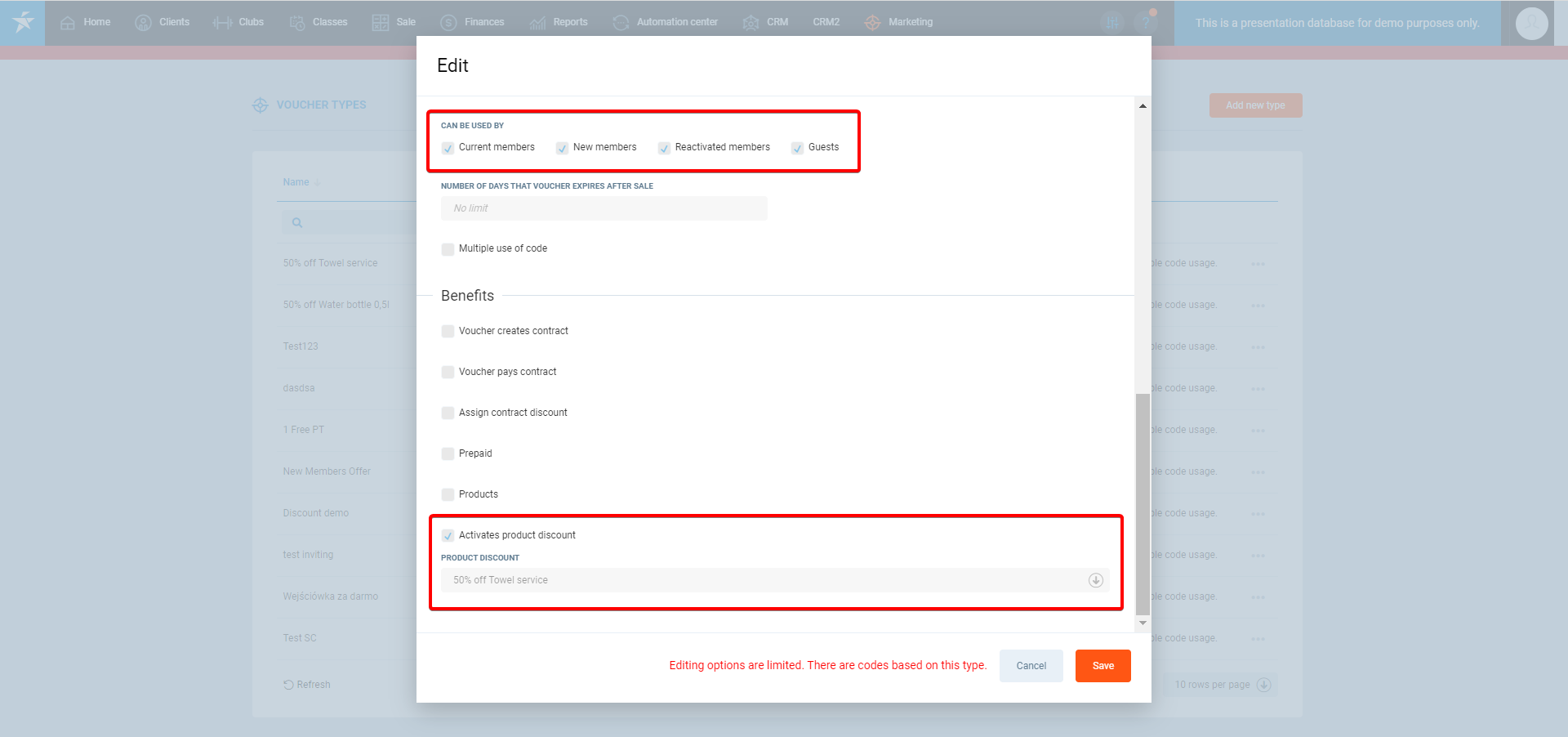Uncheck Activates product discount checkbox
1568x737 pixels.
click(448, 536)
